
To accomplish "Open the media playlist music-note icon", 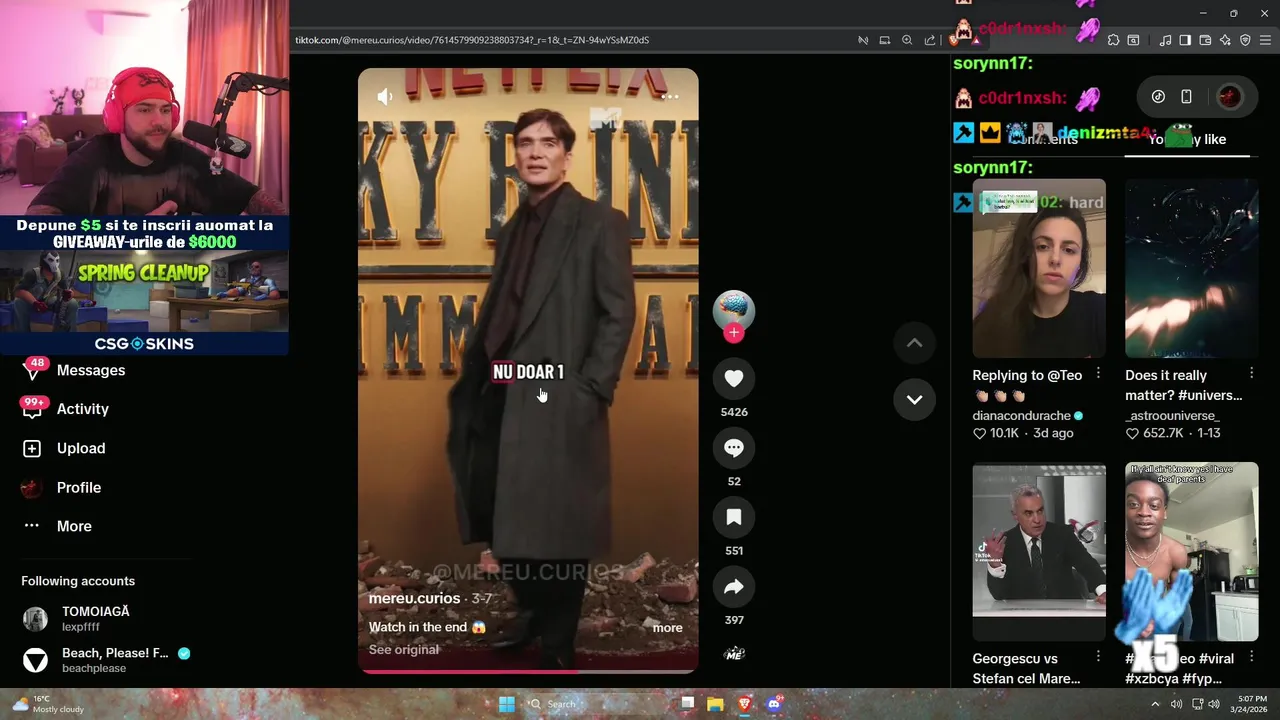I will [1165, 40].
